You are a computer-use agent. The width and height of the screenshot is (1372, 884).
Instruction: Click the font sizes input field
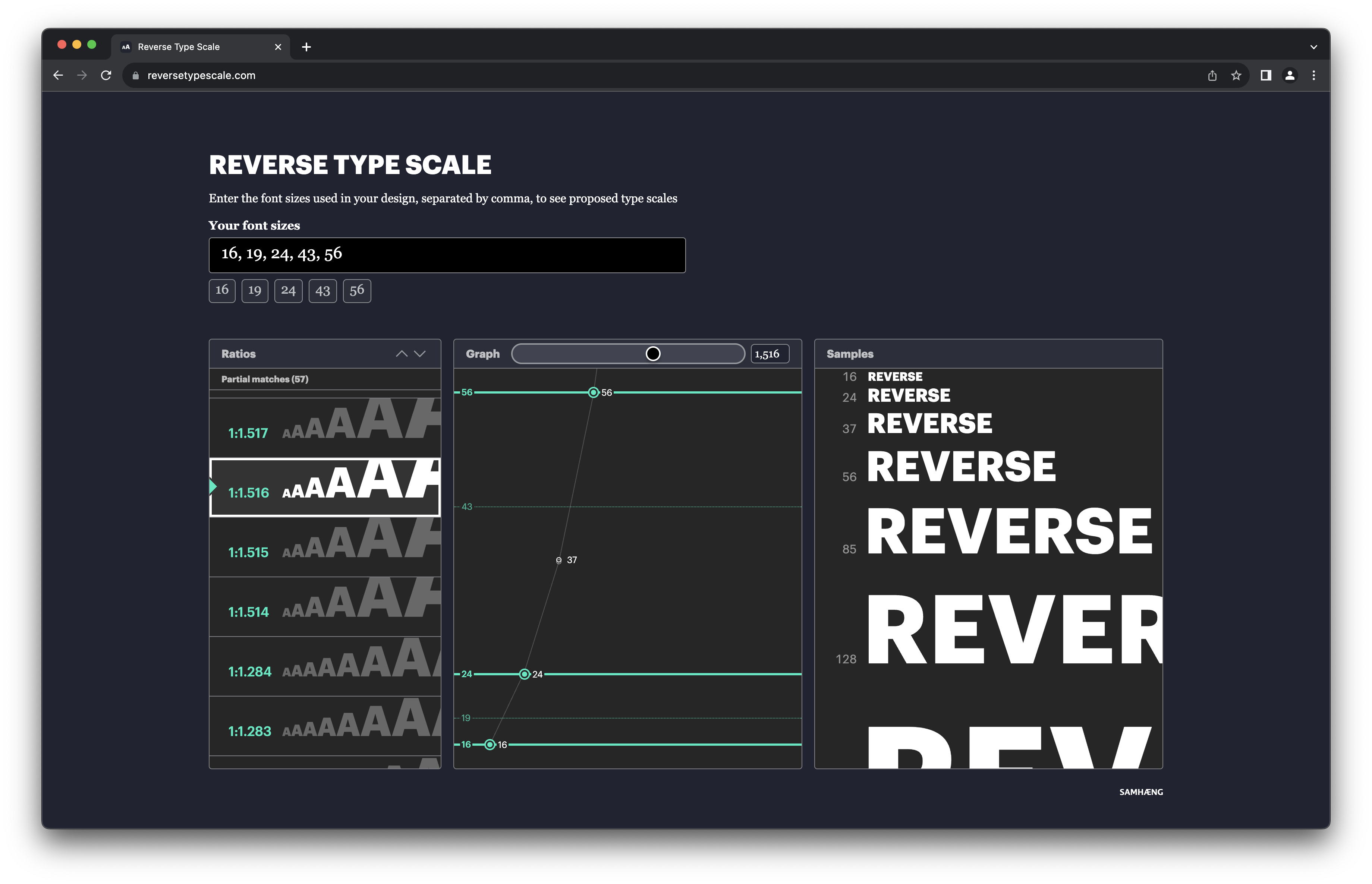pyautogui.click(x=447, y=255)
